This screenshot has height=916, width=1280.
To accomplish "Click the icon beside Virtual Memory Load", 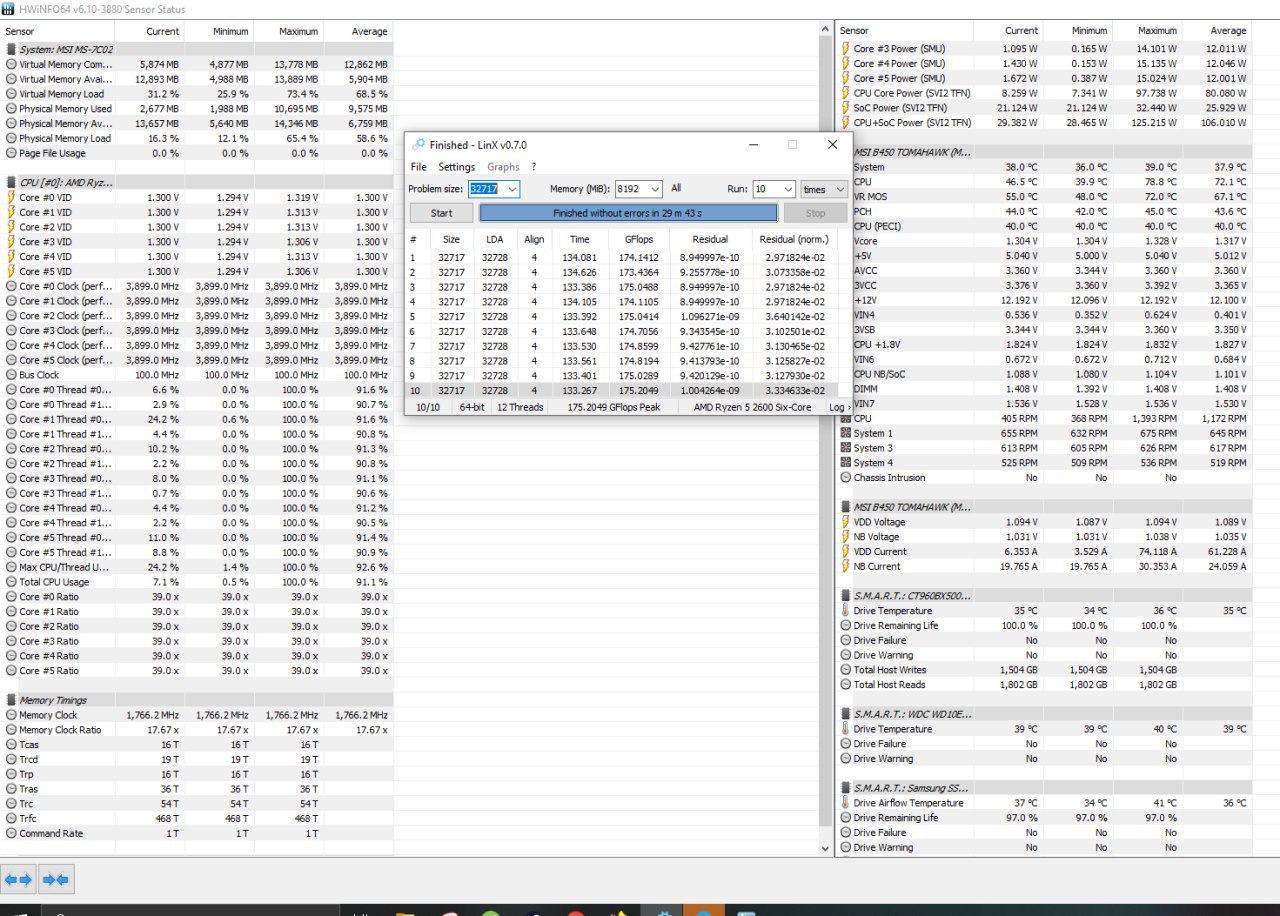I will [11, 94].
